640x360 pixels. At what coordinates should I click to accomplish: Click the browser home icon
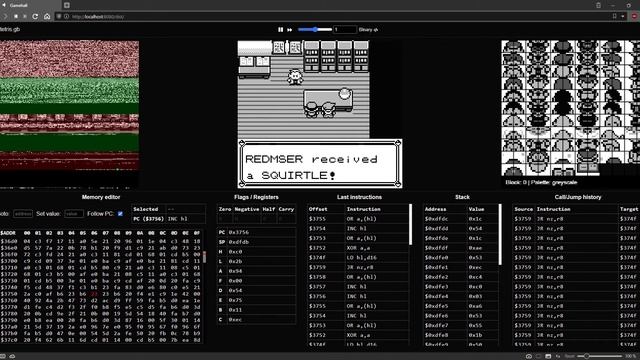(47, 16)
